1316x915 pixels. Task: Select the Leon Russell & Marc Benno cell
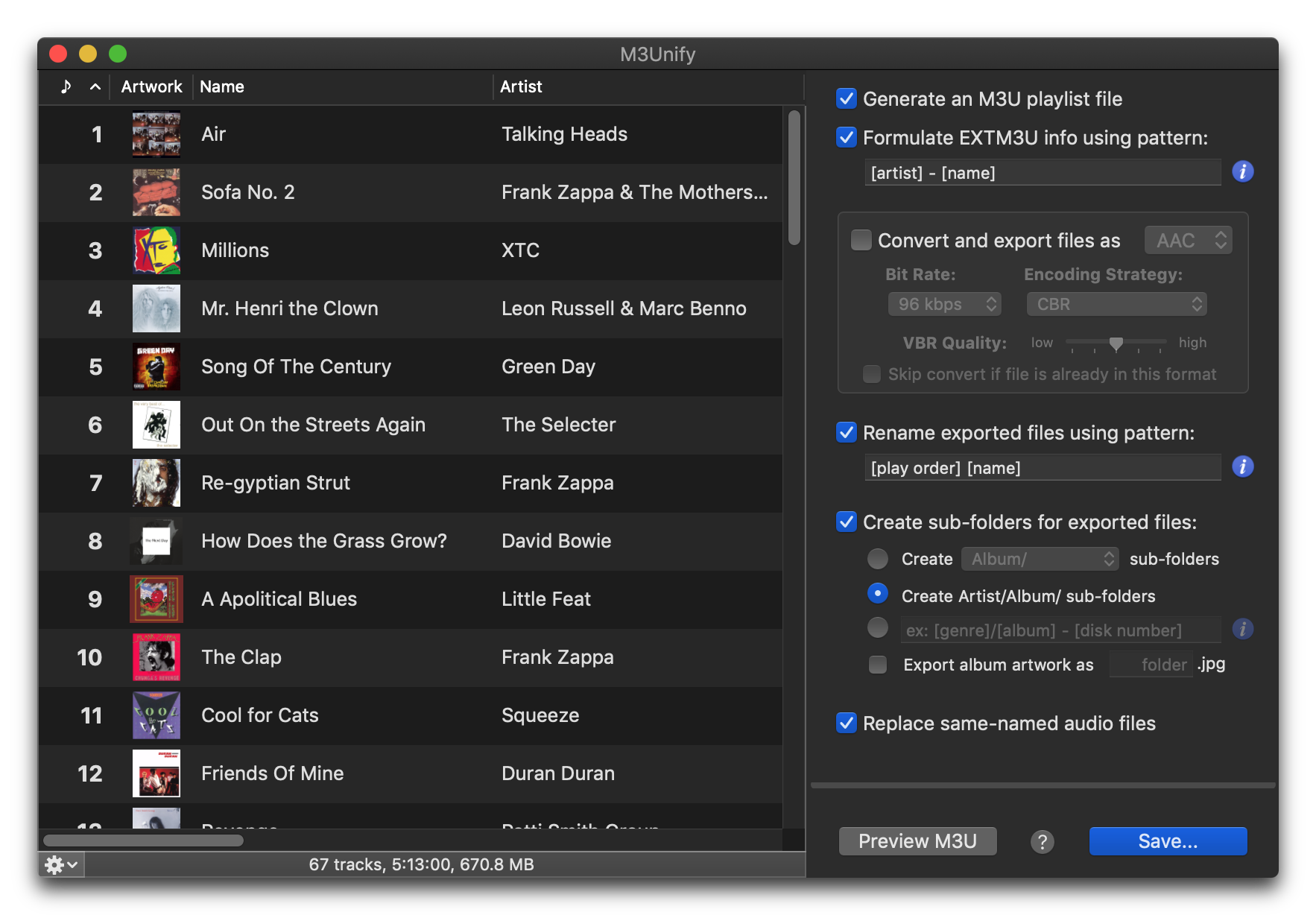pos(624,308)
